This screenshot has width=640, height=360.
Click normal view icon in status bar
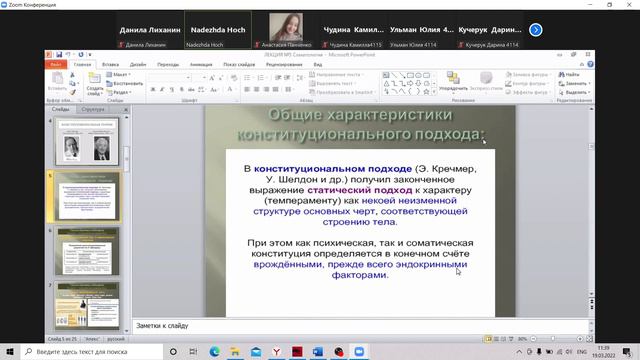[x=488, y=339]
